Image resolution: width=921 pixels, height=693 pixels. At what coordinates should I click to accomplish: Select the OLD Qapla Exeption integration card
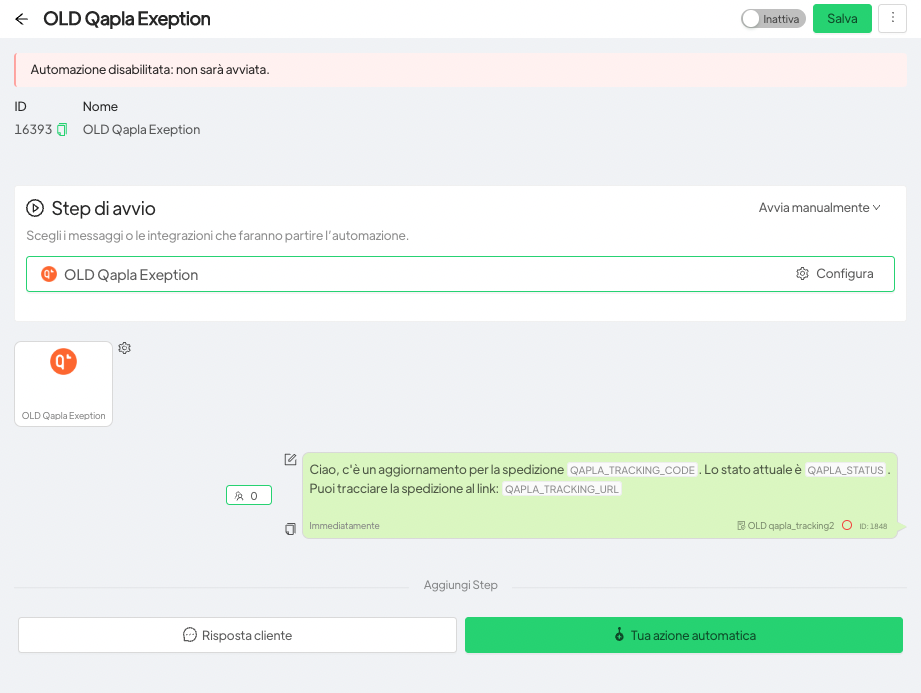[x=64, y=384]
